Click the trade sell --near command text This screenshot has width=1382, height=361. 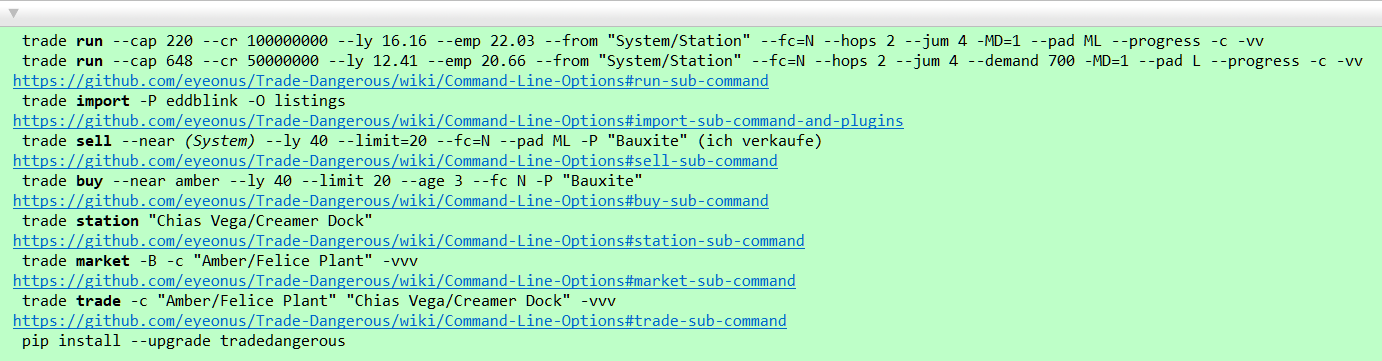click(x=421, y=141)
